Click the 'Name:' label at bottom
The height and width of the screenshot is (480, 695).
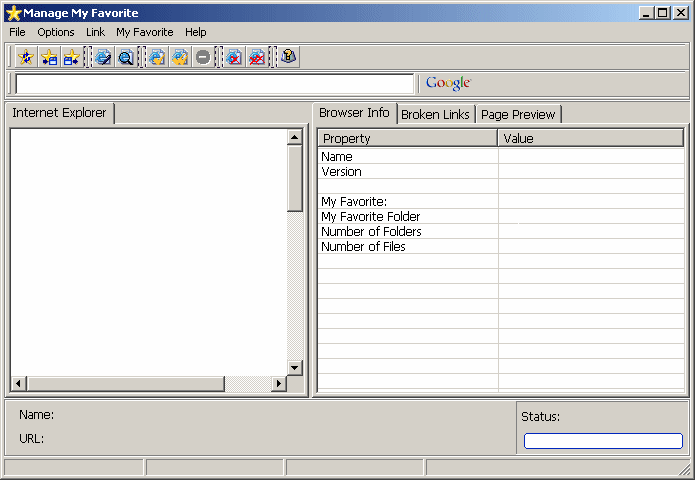(36, 415)
